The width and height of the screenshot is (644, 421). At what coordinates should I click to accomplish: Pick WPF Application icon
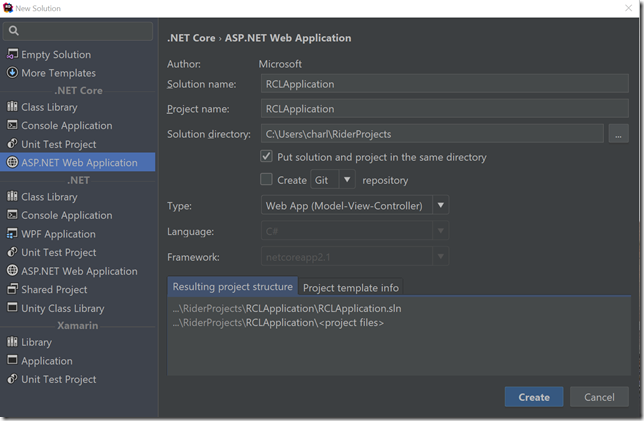[12, 234]
